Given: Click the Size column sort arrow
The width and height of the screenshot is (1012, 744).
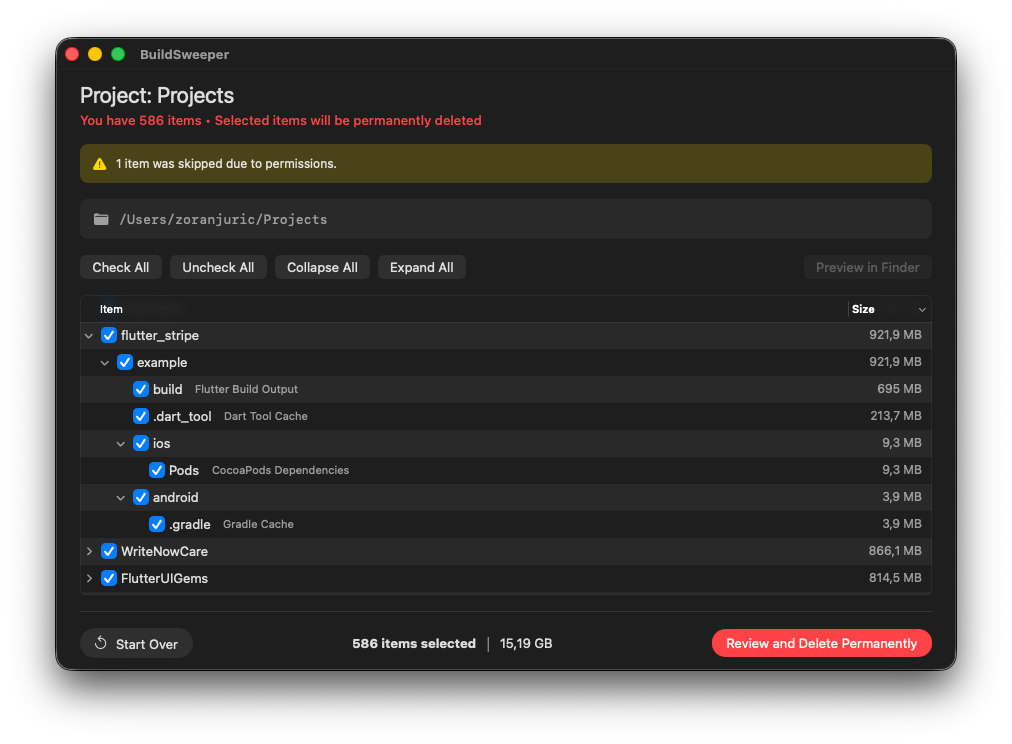Looking at the screenshot, I should click(921, 310).
